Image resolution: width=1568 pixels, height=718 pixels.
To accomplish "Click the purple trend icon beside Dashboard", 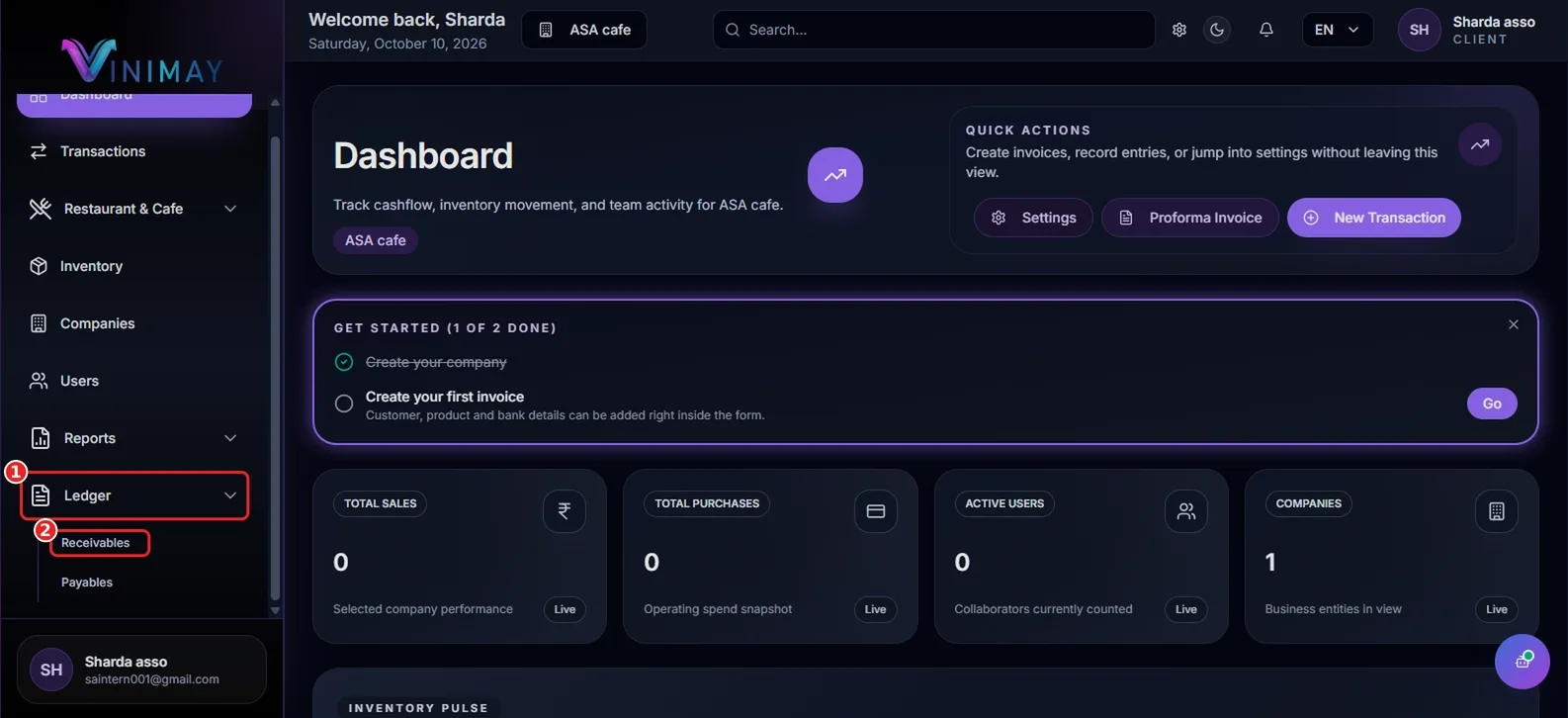I will [835, 175].
